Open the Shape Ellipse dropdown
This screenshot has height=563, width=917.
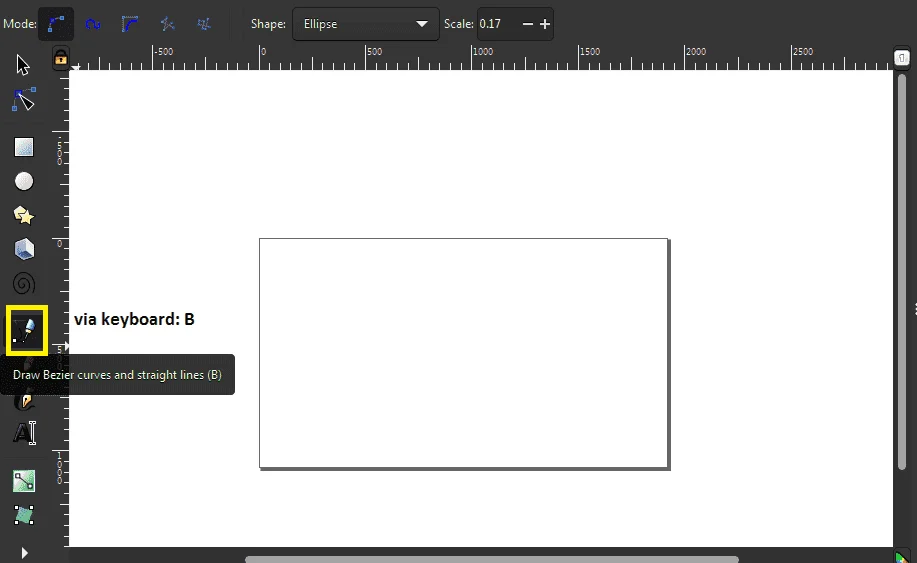point(366,24)
